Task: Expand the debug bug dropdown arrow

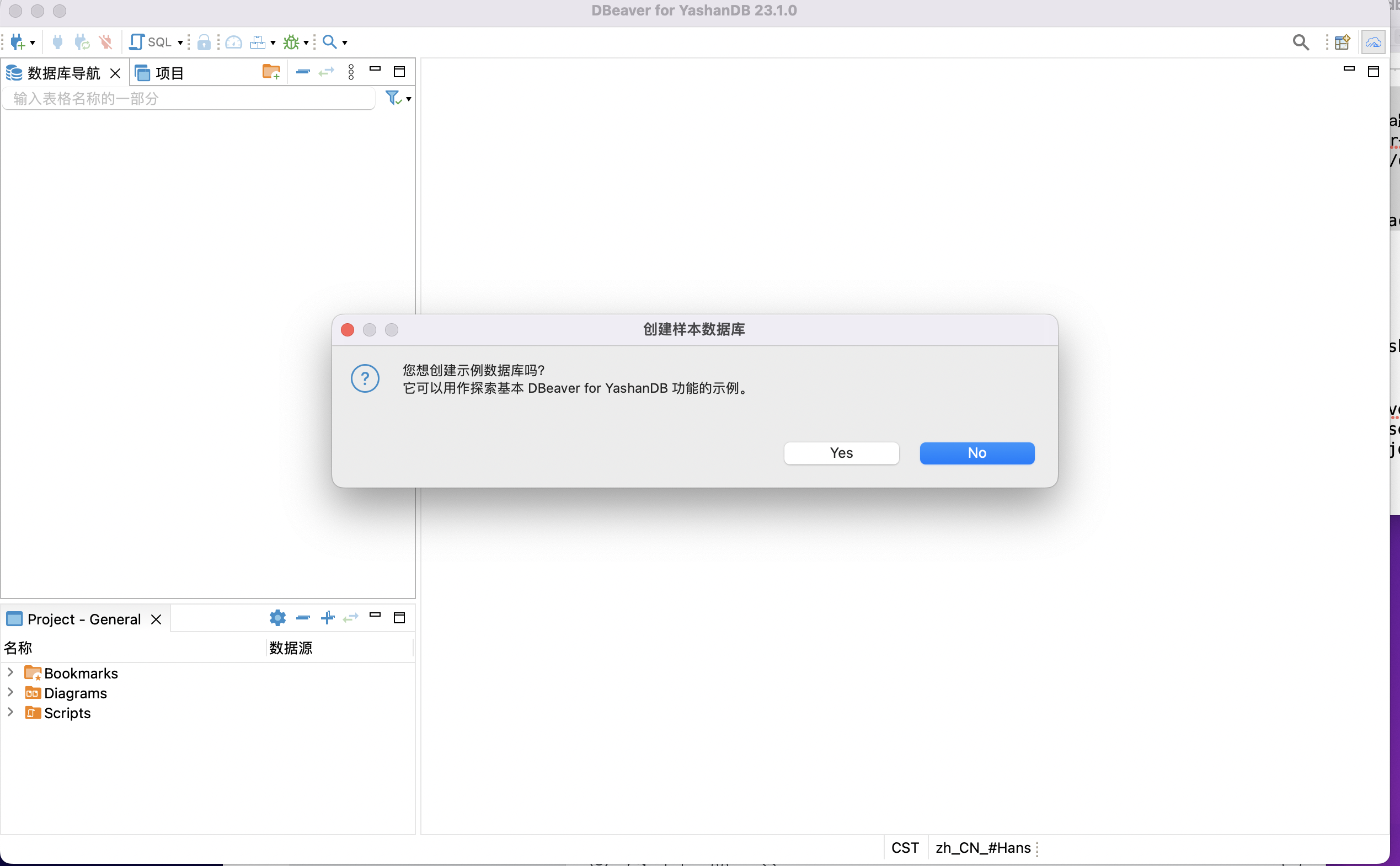Action: [306, 42]
